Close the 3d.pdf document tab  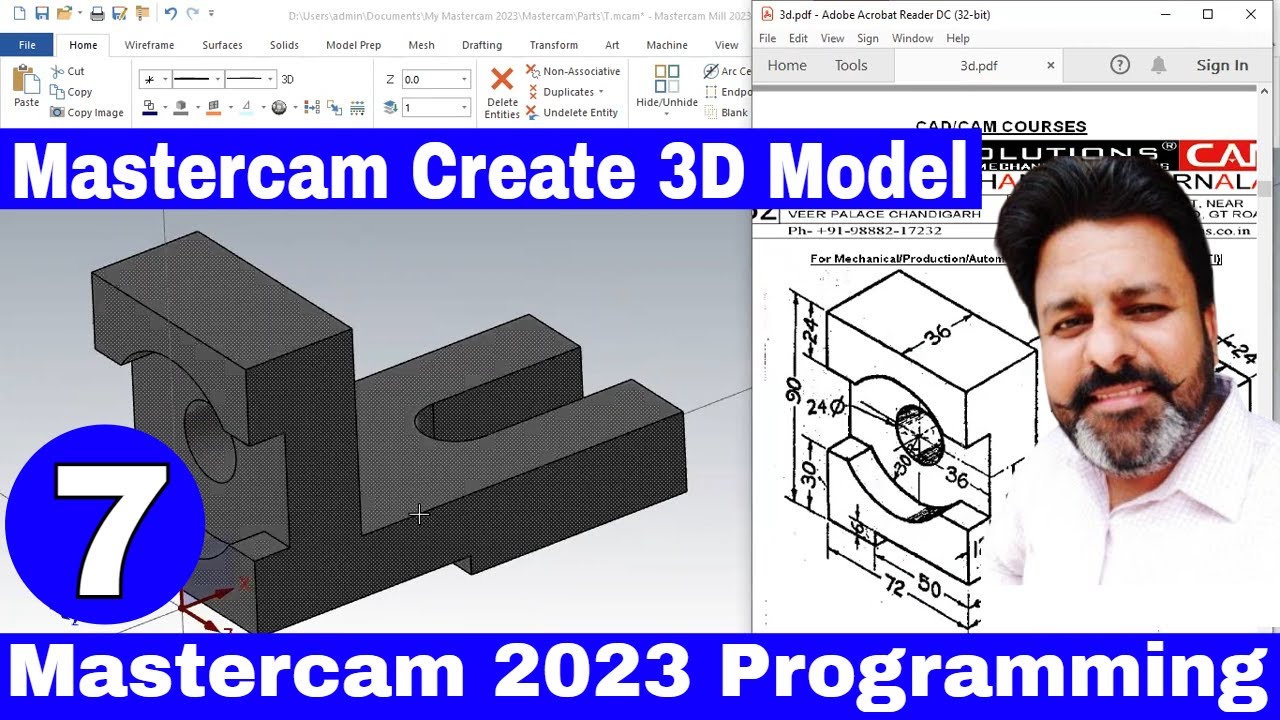tap(1050, 65)
